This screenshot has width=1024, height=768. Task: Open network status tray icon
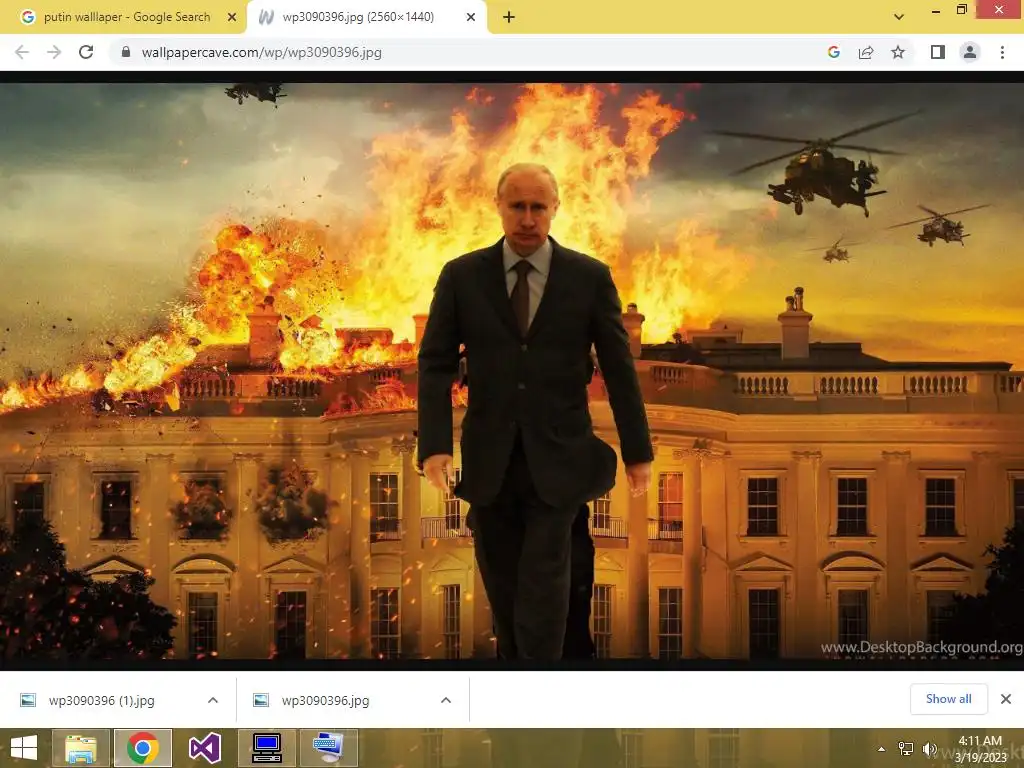point(906,749)
